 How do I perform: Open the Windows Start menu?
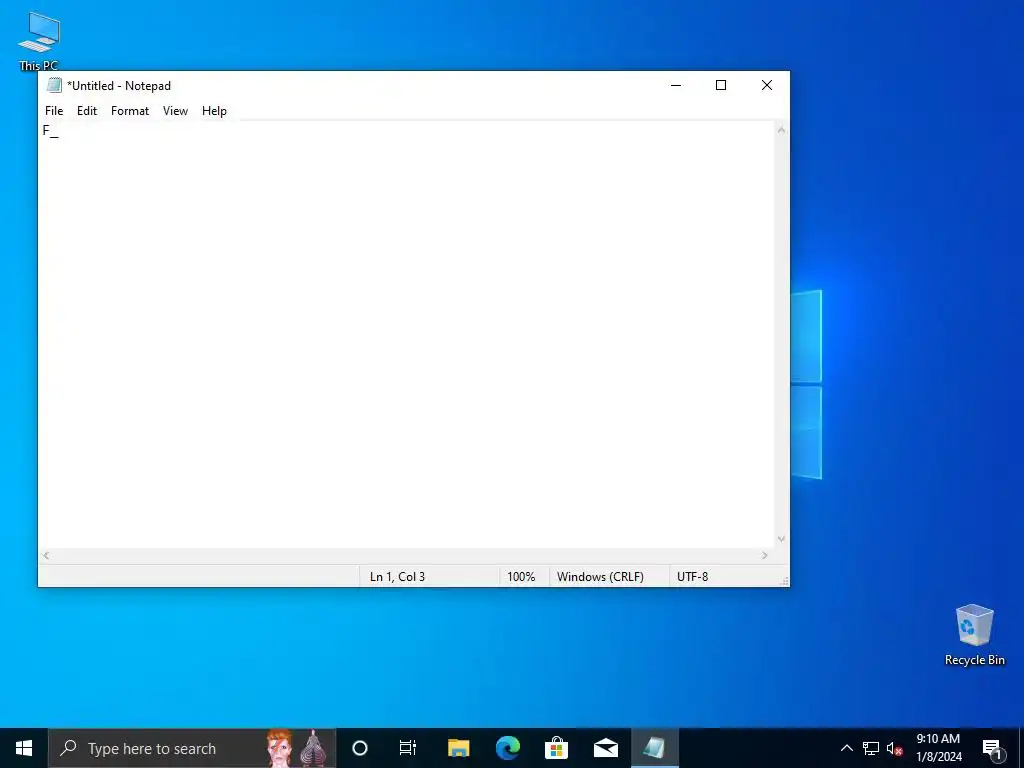point(24,748)
